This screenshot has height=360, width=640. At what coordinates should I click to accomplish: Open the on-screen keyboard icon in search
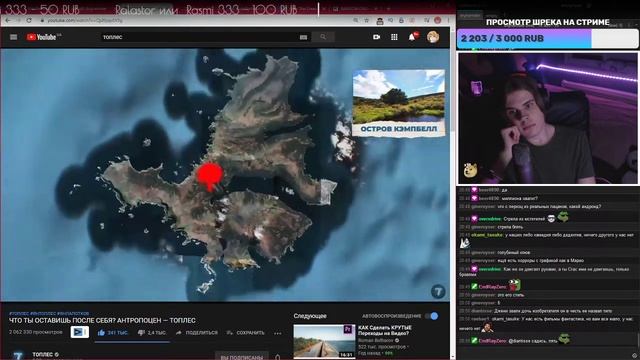pos(303,37)
